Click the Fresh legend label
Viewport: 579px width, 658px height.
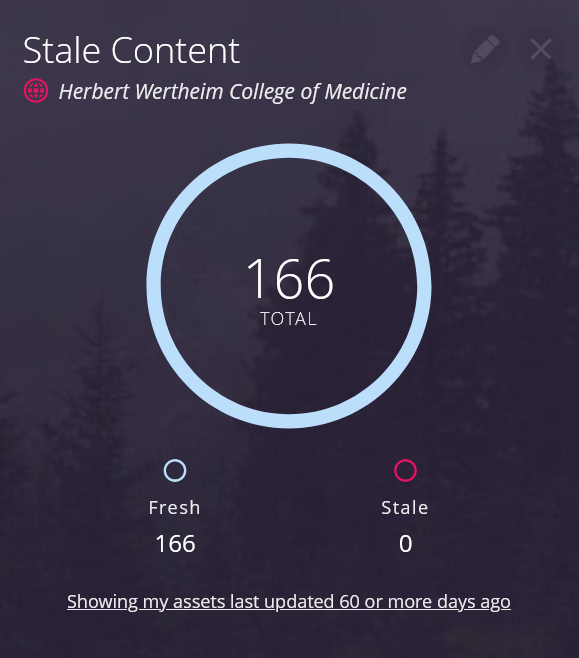pos(175,507)
